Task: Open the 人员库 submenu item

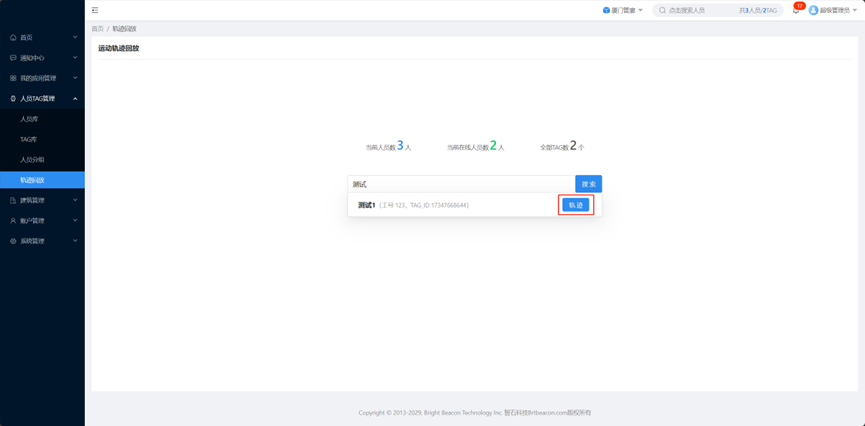Action: [30, 119]
